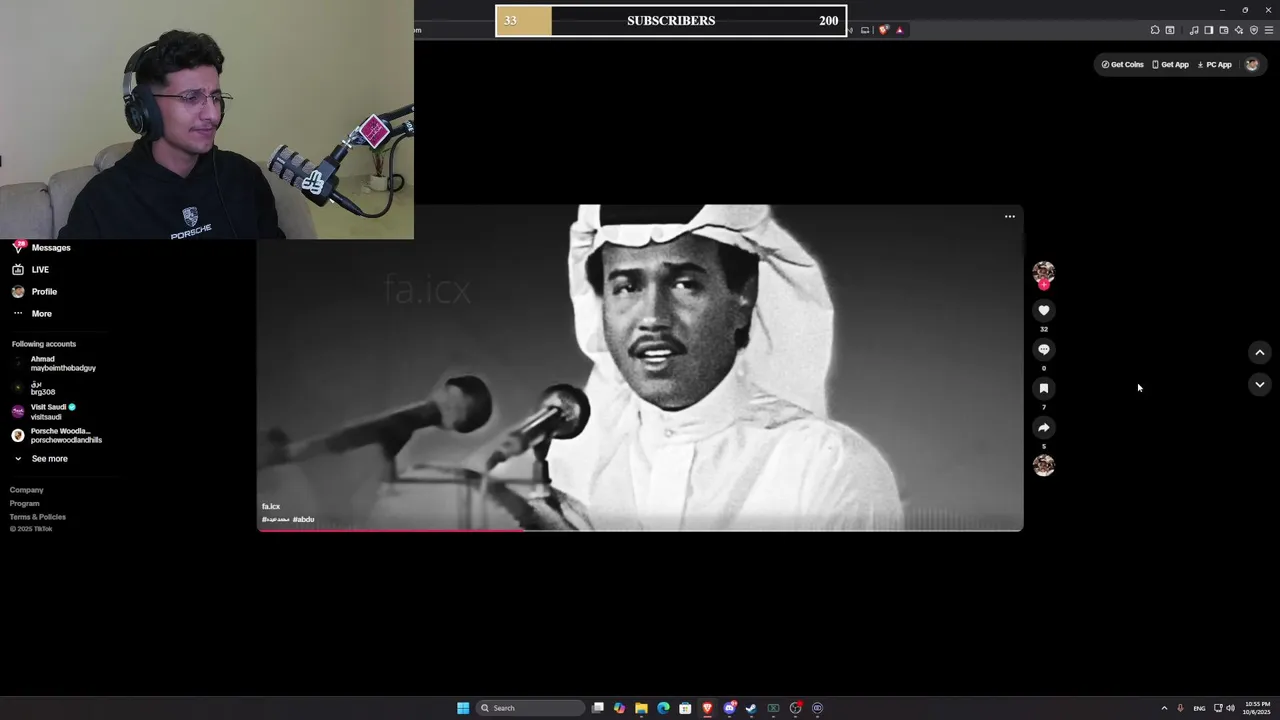Like the video with the heart icon
This screenshot has height=720, width=1280.
(1043, 311)
